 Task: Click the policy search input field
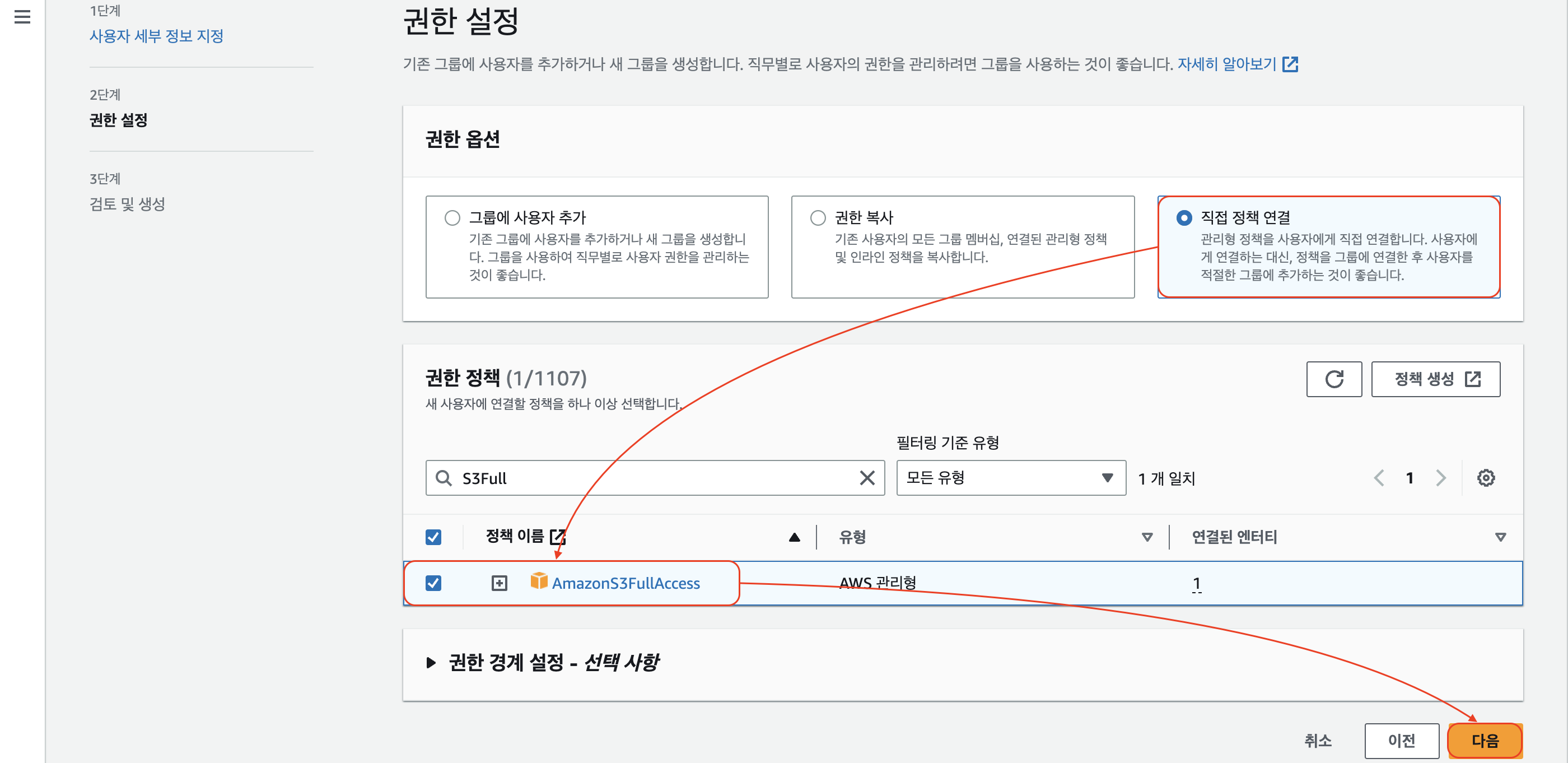coord(651,478)
